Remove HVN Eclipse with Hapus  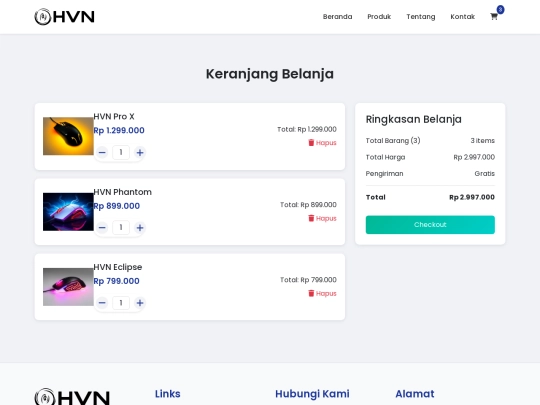tap(322, 293)
